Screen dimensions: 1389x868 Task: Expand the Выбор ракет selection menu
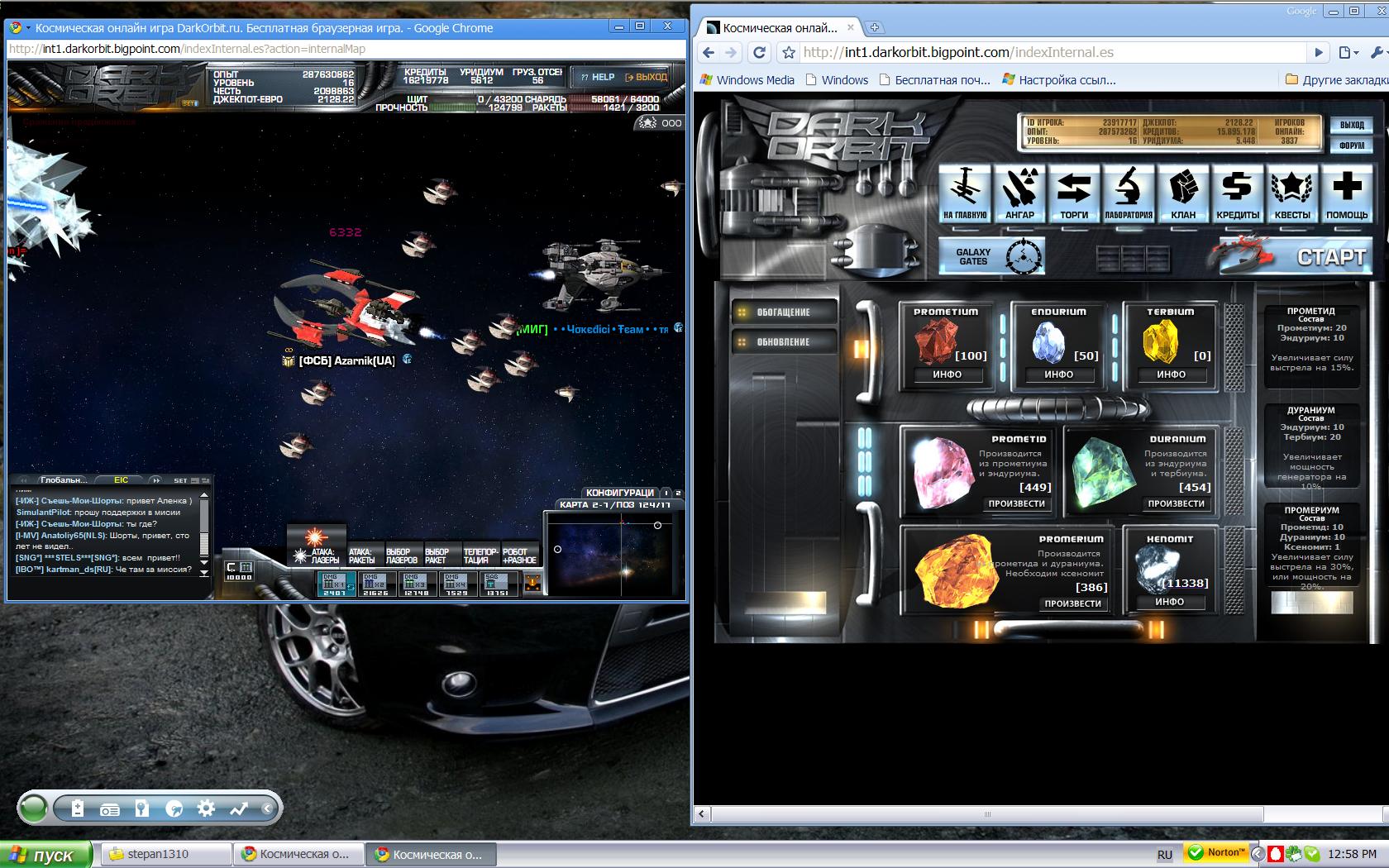point(437,556)
